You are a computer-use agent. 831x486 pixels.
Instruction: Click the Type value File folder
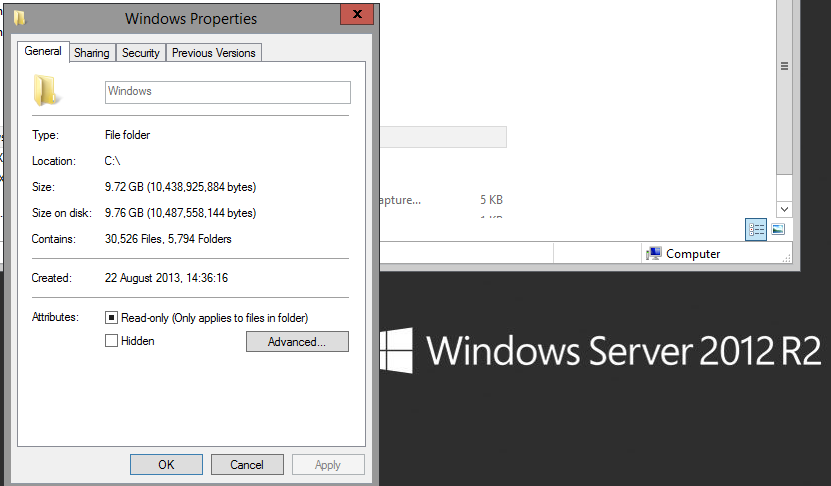point(127,135)
